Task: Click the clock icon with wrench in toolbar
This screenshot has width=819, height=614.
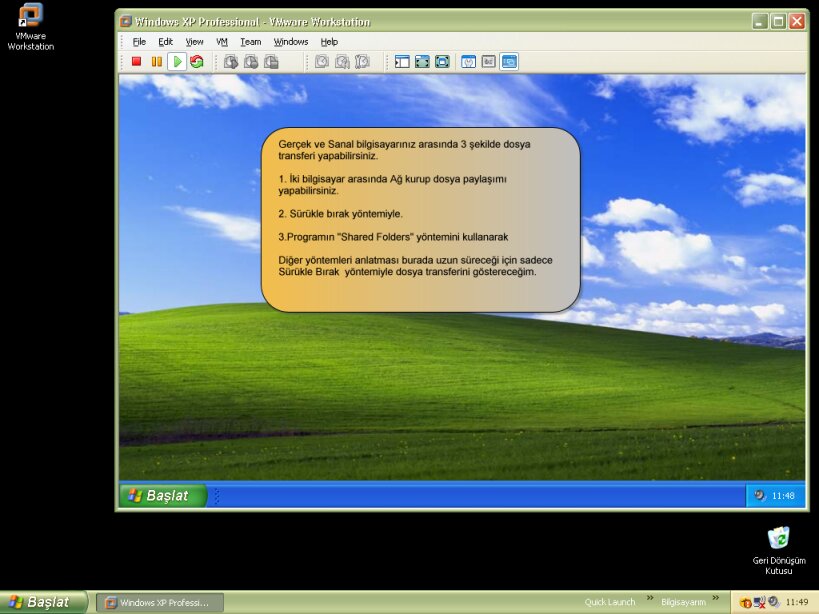Action: tap(362, 62)
